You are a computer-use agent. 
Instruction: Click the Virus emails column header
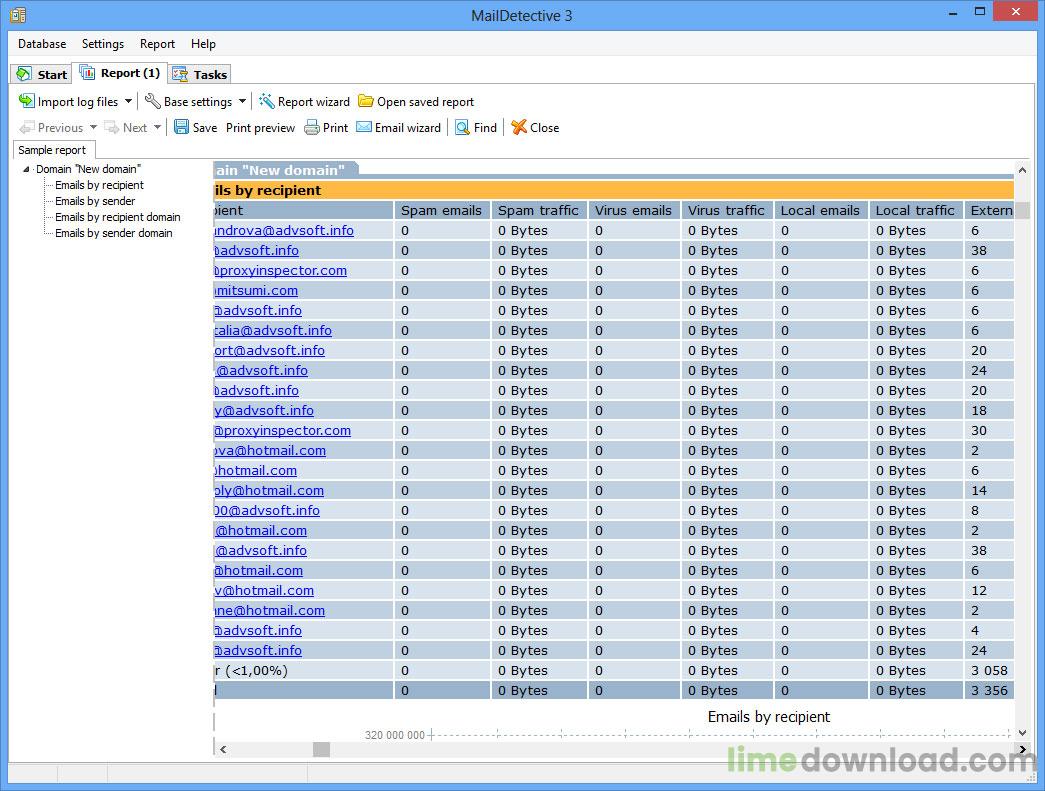[634, 211]
